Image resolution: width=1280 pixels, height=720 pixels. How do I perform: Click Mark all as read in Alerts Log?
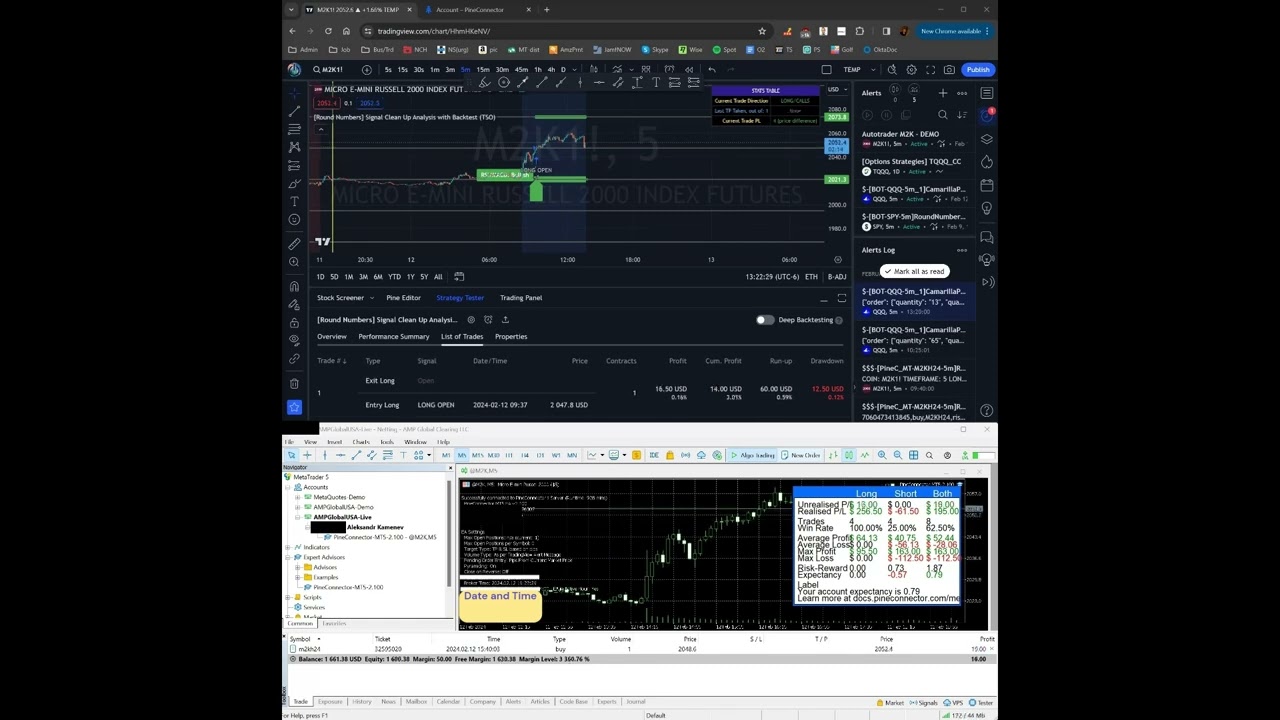pos(914,272)
